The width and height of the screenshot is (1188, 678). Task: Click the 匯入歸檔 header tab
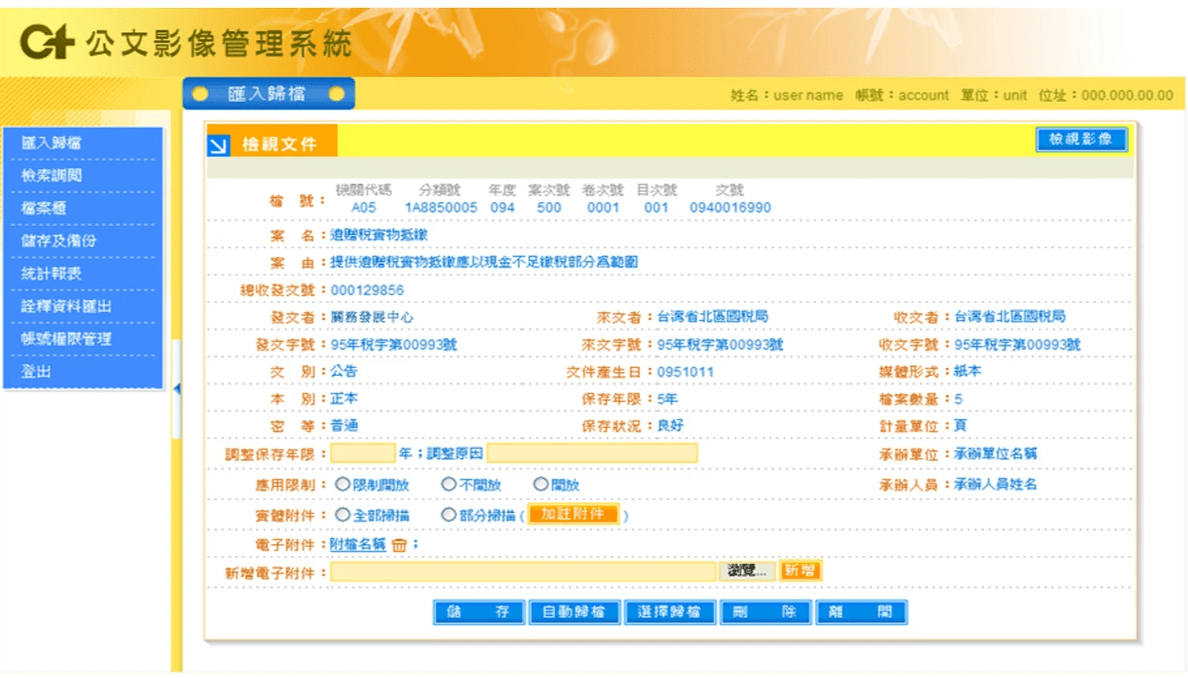(268, 94)
